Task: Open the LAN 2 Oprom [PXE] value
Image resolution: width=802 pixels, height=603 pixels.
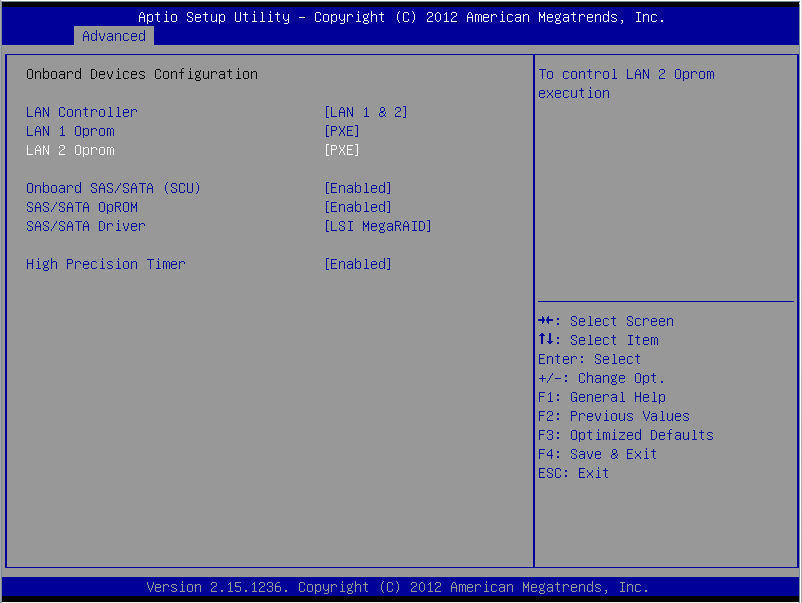Action: pos(342,150)
